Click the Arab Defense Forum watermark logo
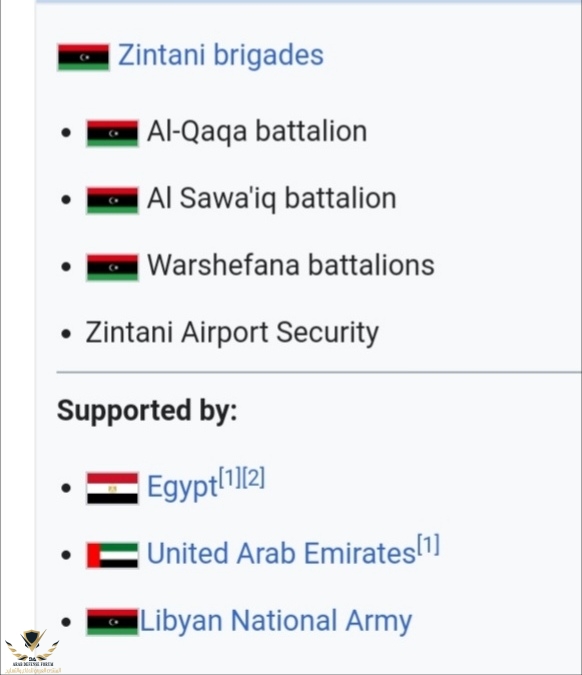The height and width of the screenshot is (675, 582). (x=33, y=651)
